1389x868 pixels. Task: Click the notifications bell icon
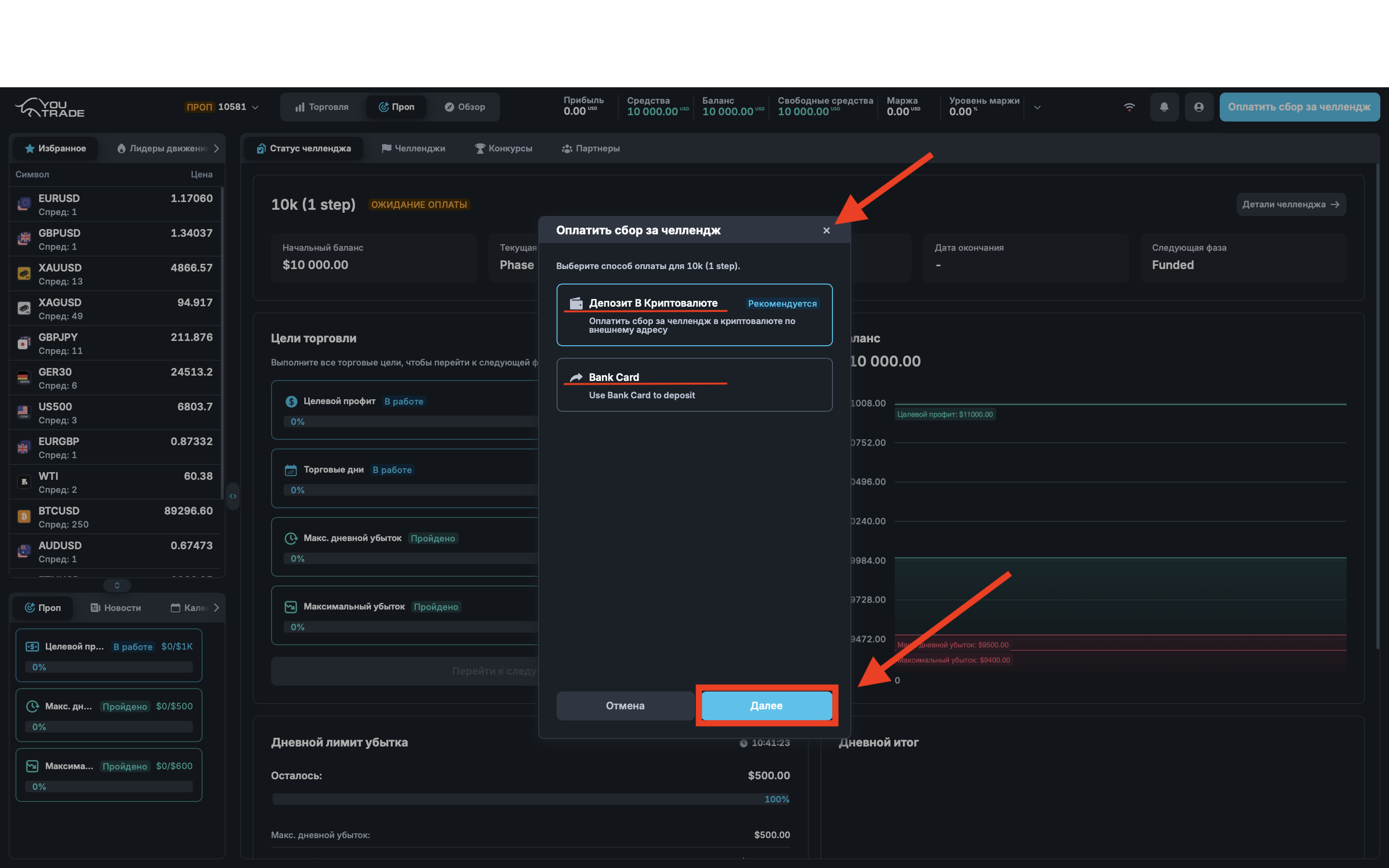pos(1164,107)
